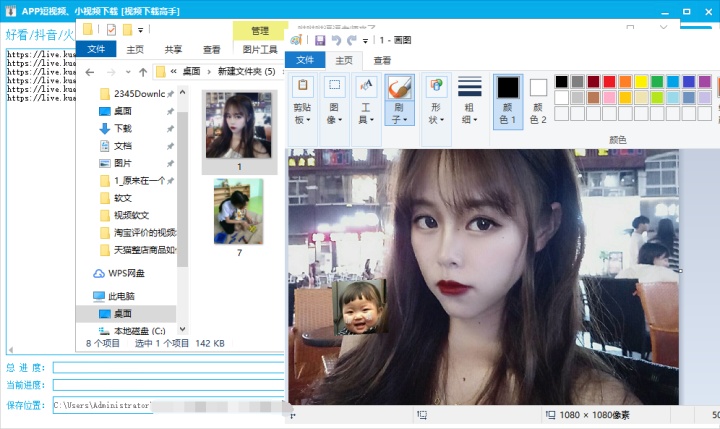720x429 pixels.
Task: Open the 文件 menu in File Explorer
Action: tap(96, 49)
